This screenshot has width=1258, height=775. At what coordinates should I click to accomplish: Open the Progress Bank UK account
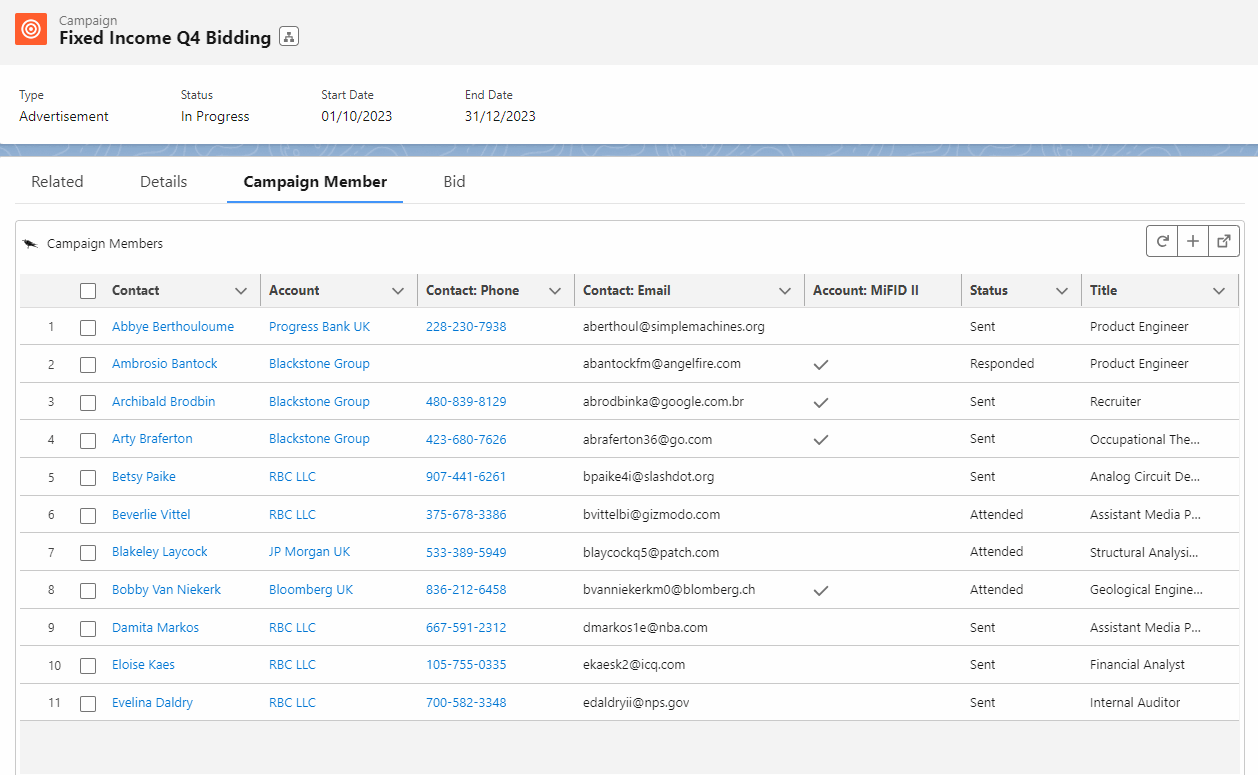click(x=319, y=326)
